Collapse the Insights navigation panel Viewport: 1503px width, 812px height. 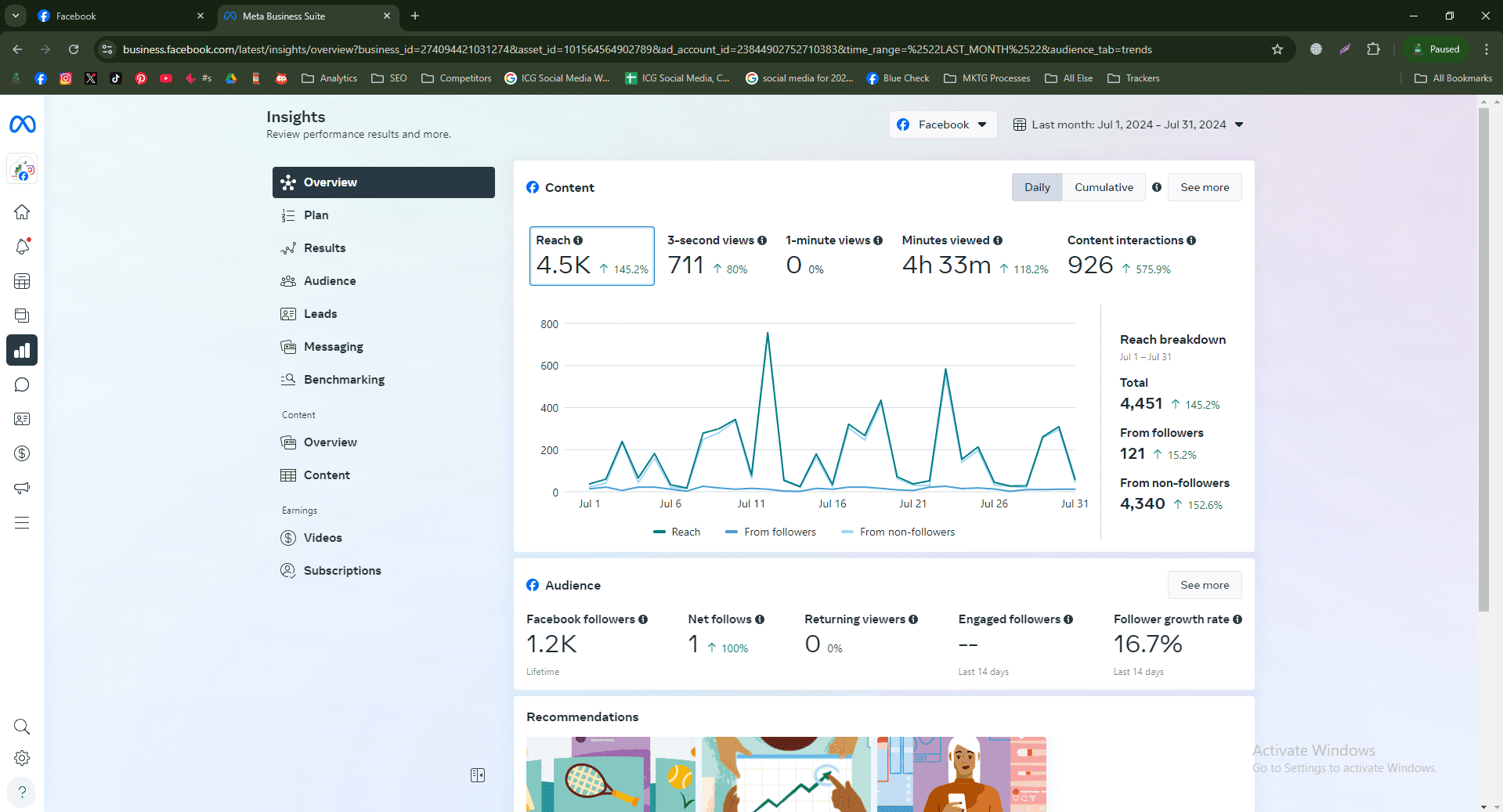478,775
